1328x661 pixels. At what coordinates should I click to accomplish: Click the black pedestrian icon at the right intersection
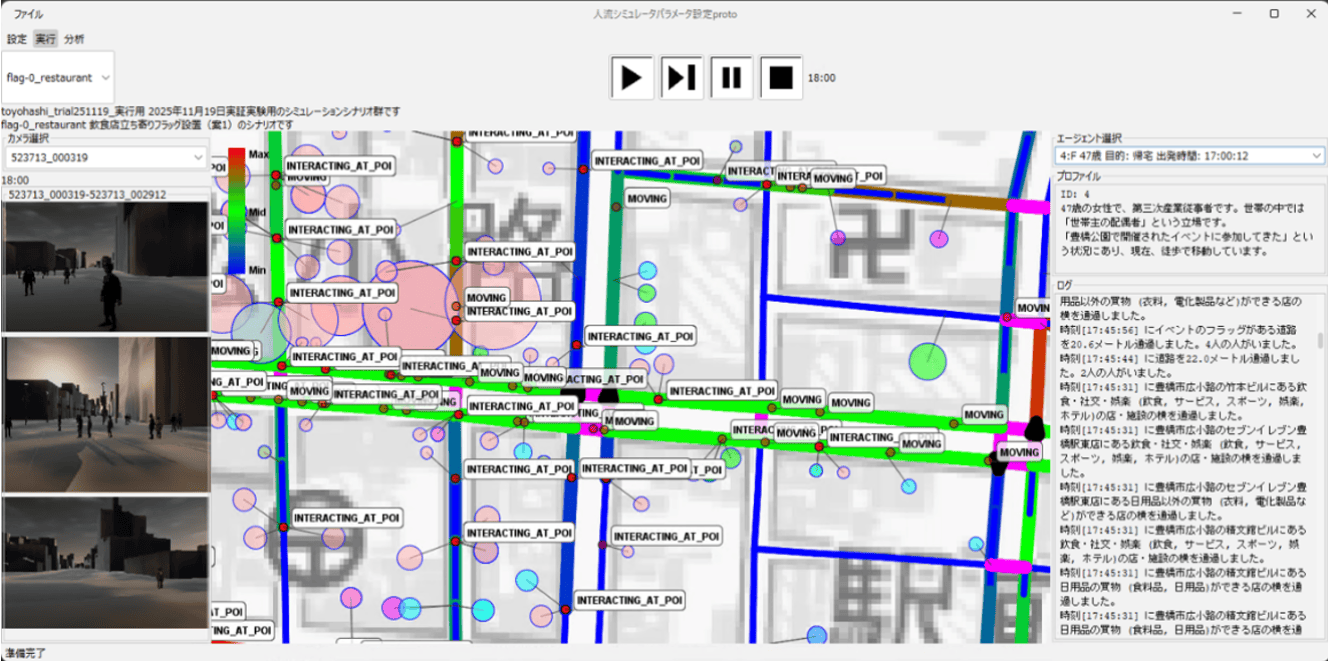(x=1035, y=429)
